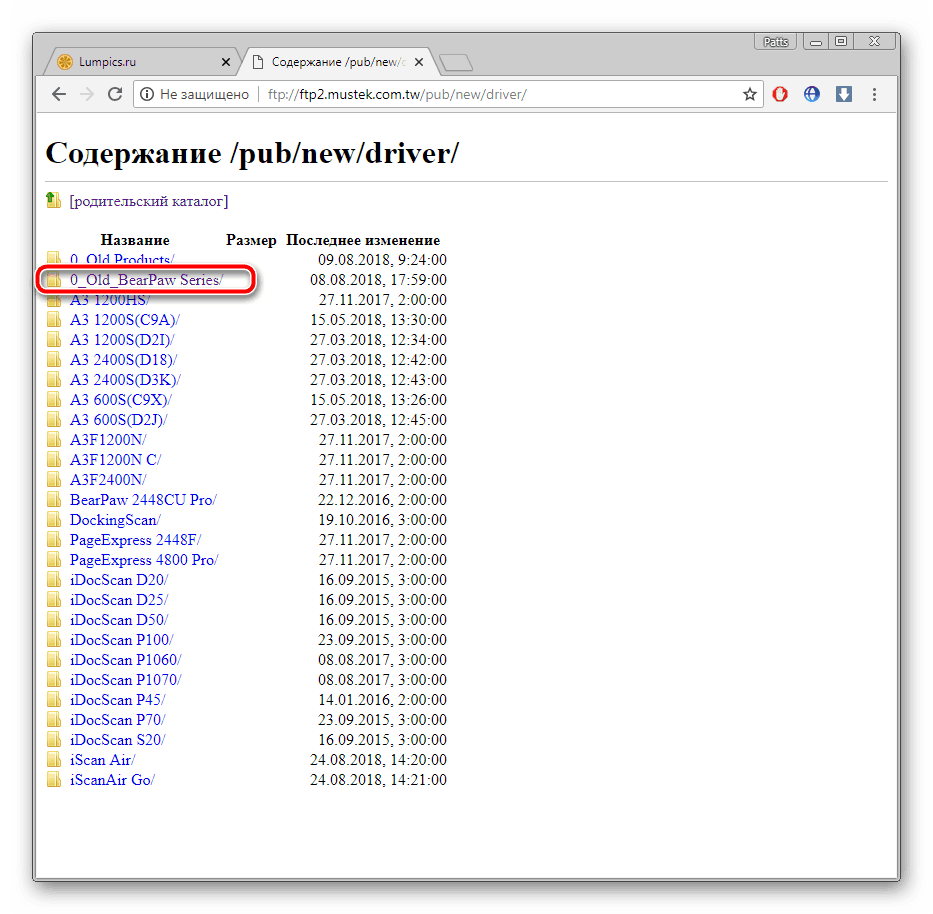Click folder icon next to iScan Air
The height and width of the screenshot is (914, 933).
pyautogui.click(x=54, y=760)
